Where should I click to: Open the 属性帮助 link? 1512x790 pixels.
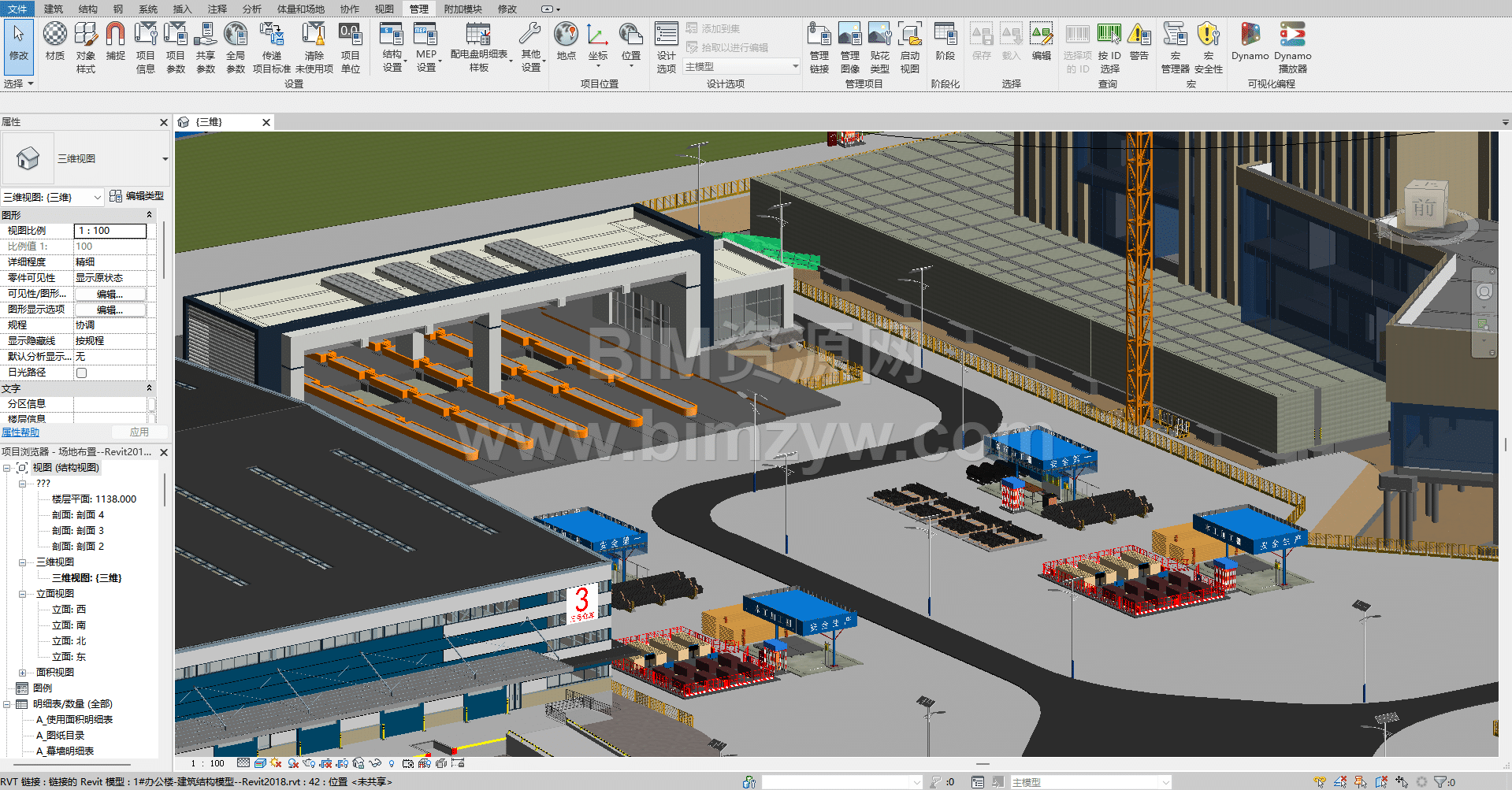tap(20, 432)
